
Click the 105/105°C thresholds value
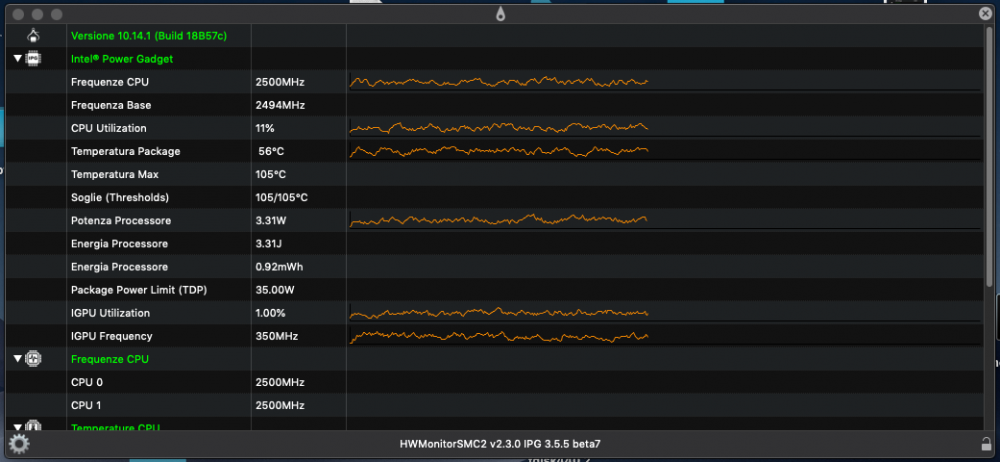click(x=281, y=198)
